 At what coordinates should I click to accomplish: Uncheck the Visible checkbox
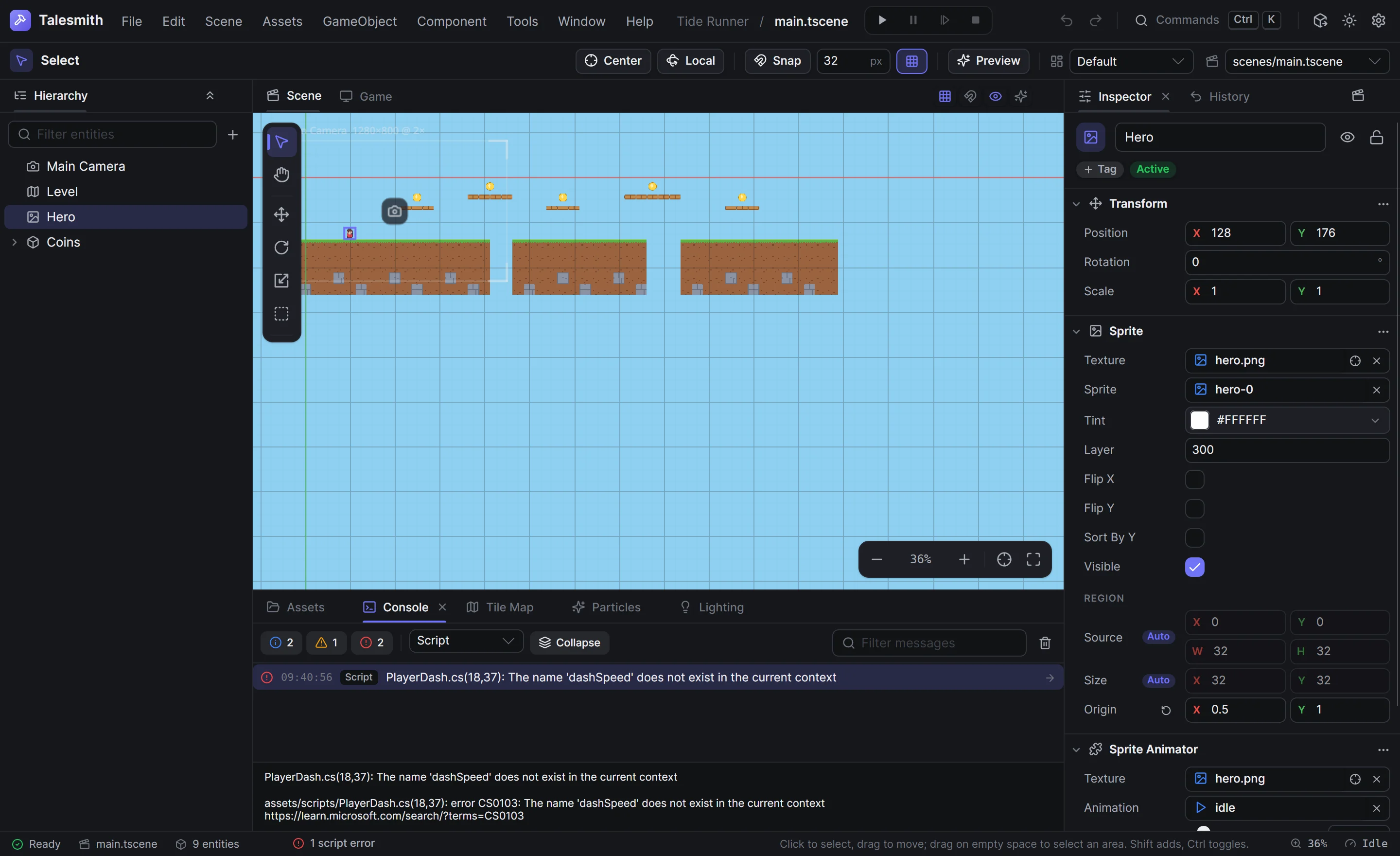point(1194,567)
